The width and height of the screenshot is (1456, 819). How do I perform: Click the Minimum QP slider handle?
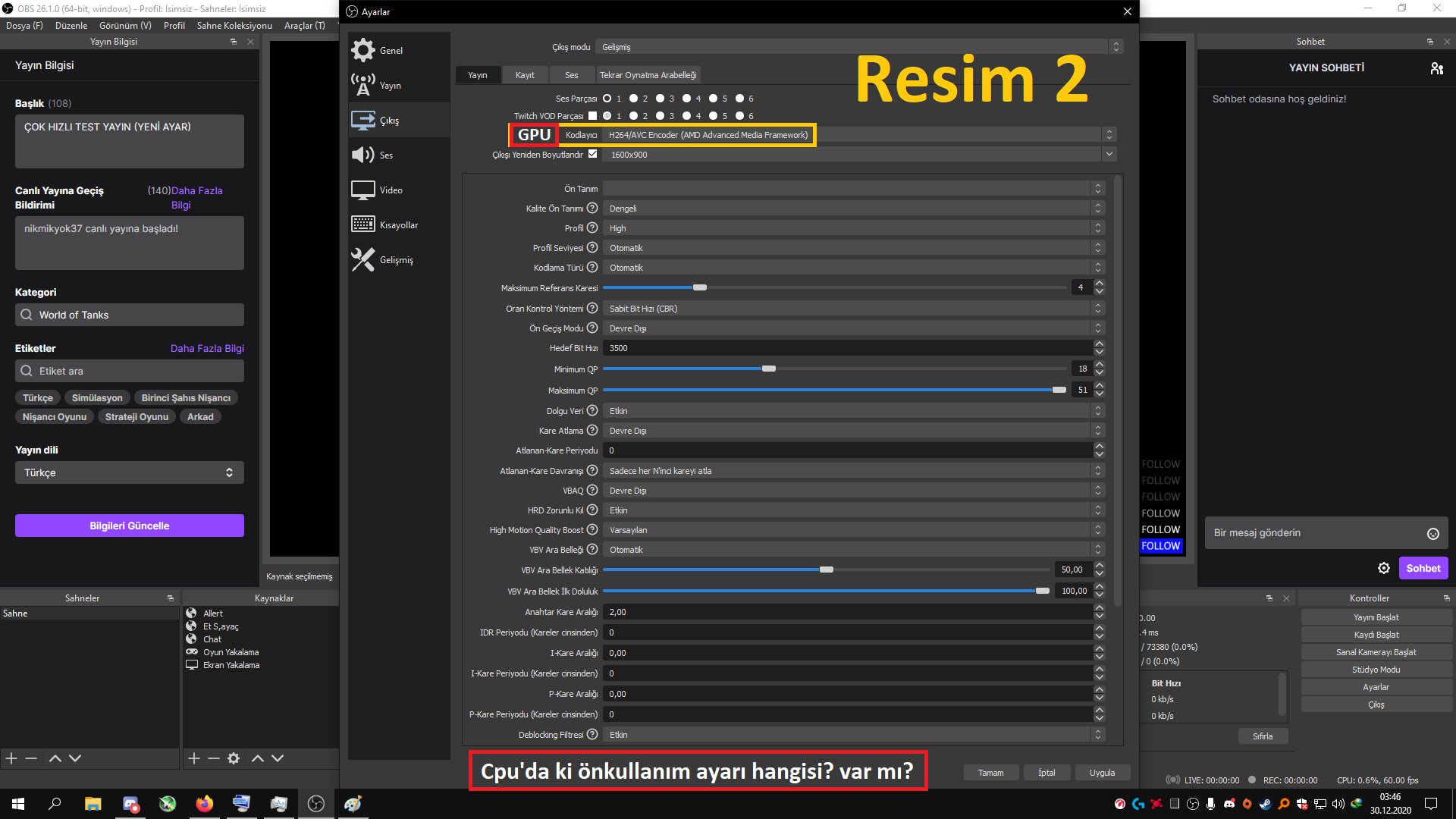click(769, 369)
